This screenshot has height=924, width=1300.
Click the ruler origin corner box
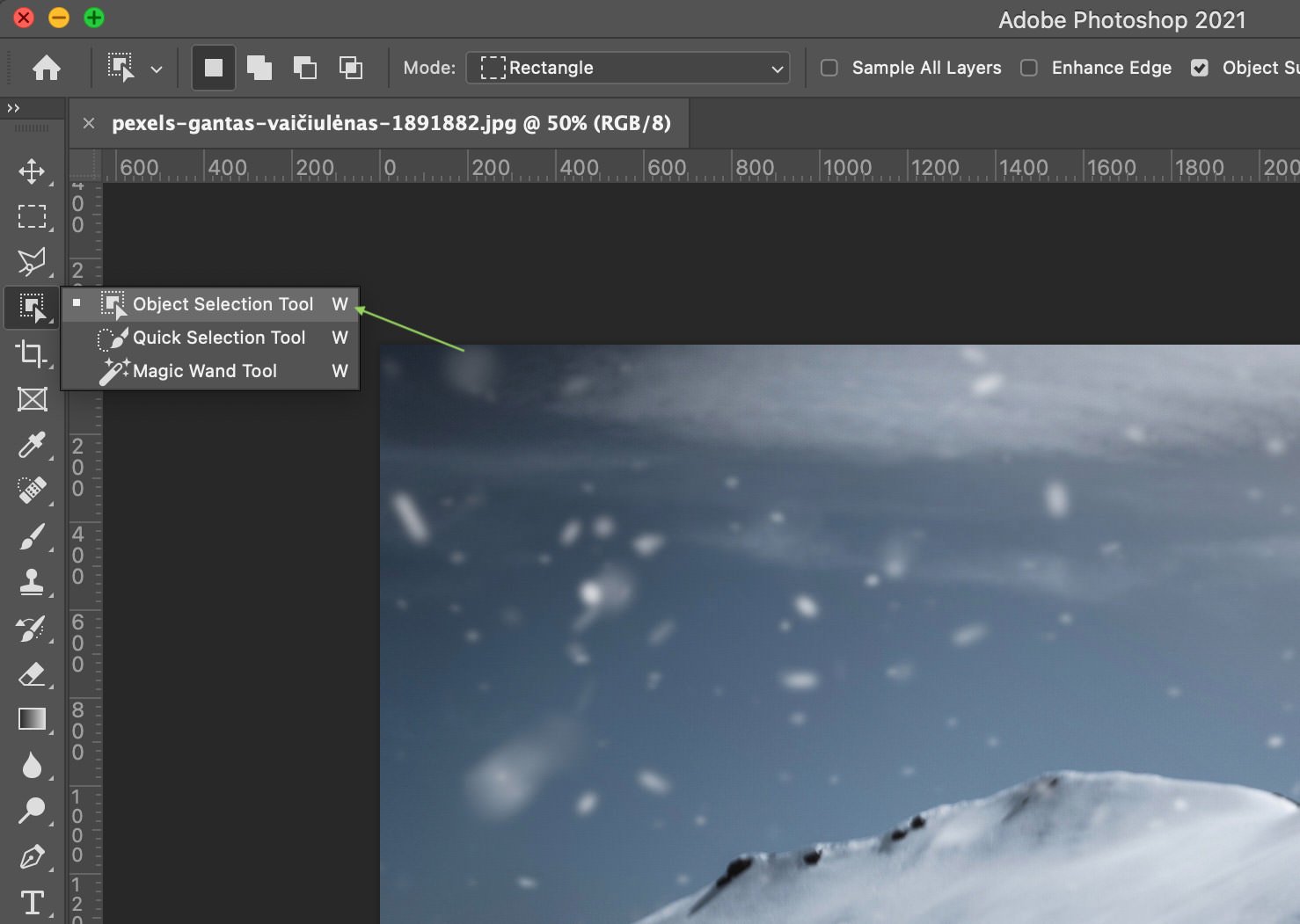click(x=85, y=165)
